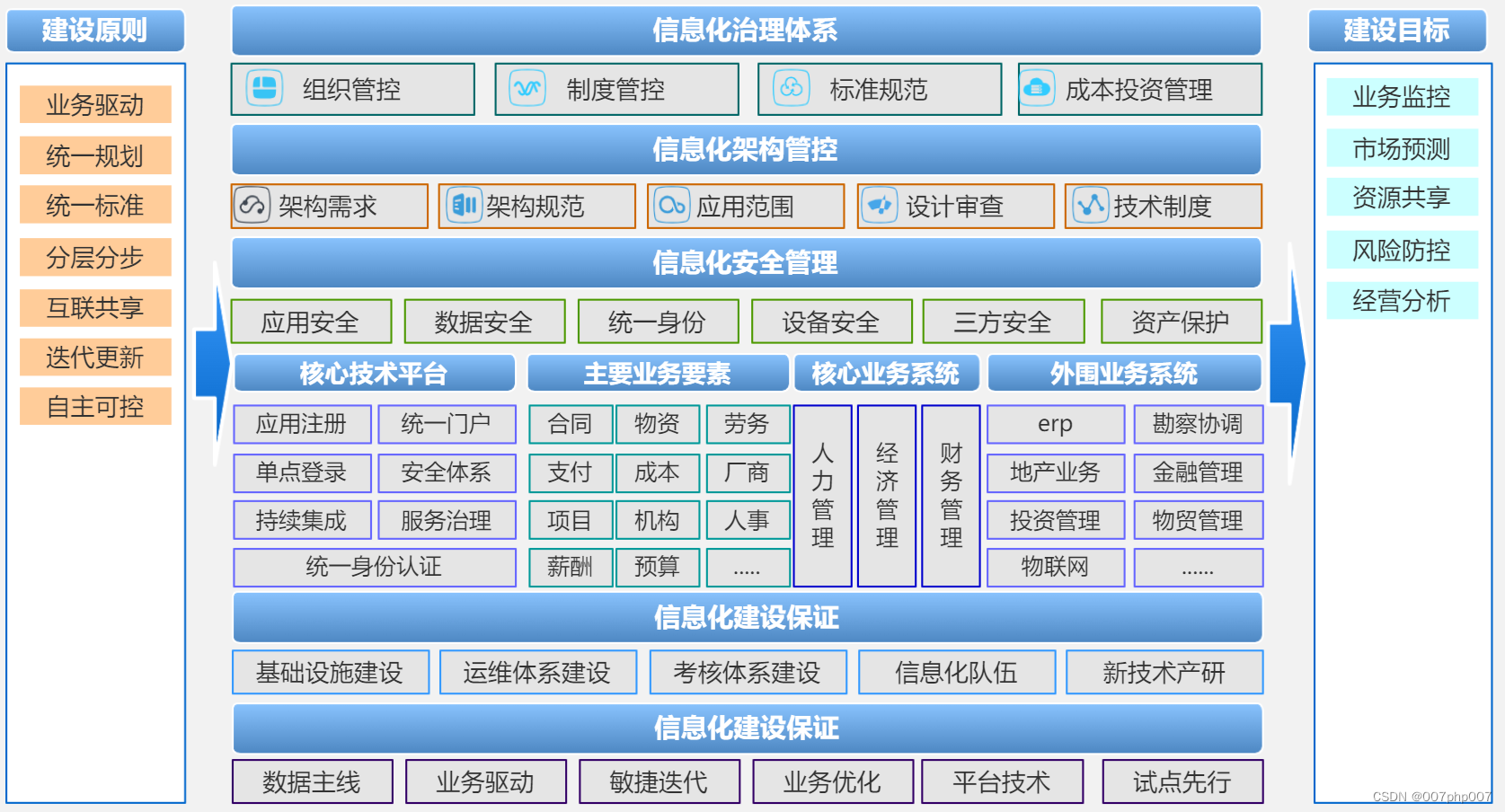
Task: Click the 技术制度 node-graph icon
Action: coord(1091,206)
